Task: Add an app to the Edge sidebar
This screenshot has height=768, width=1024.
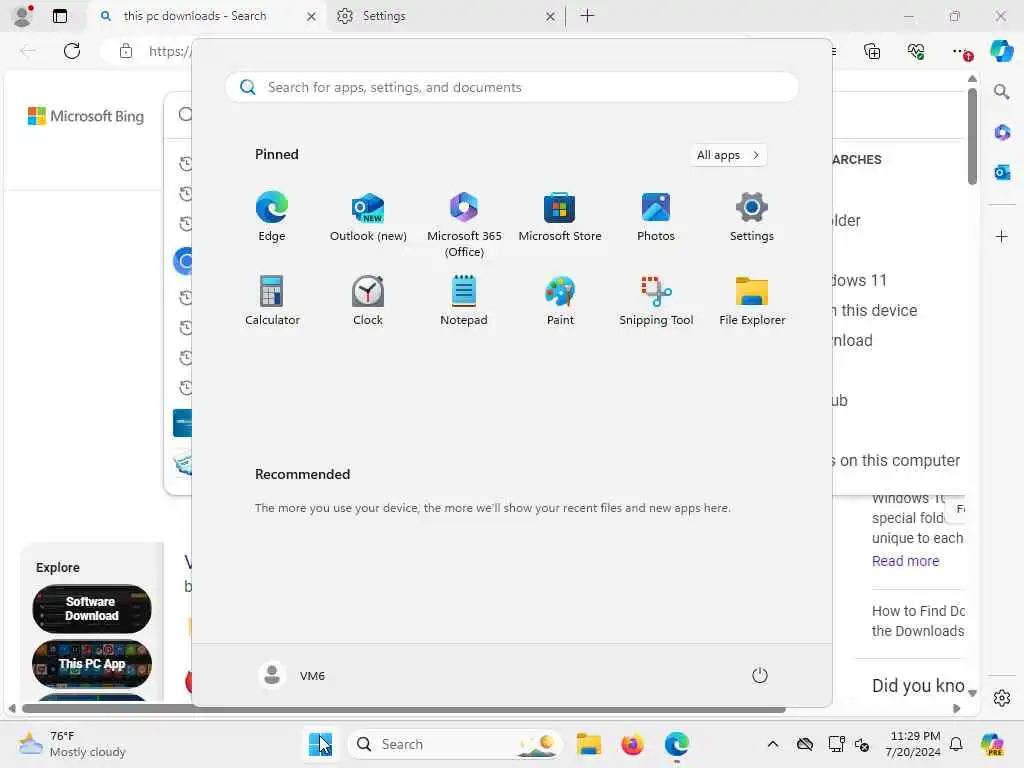Action: click(x=1002, y=236)
